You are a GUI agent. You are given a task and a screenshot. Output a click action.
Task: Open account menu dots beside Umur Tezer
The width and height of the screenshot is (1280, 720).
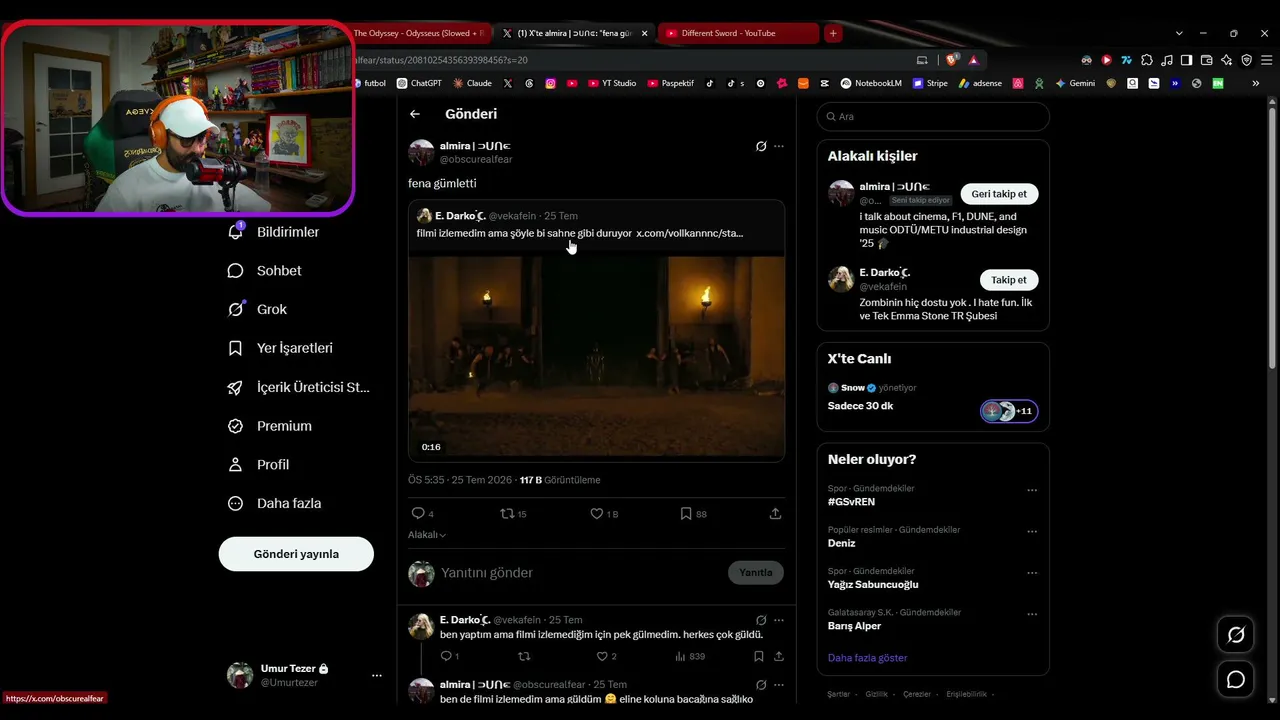pos(377,676)
